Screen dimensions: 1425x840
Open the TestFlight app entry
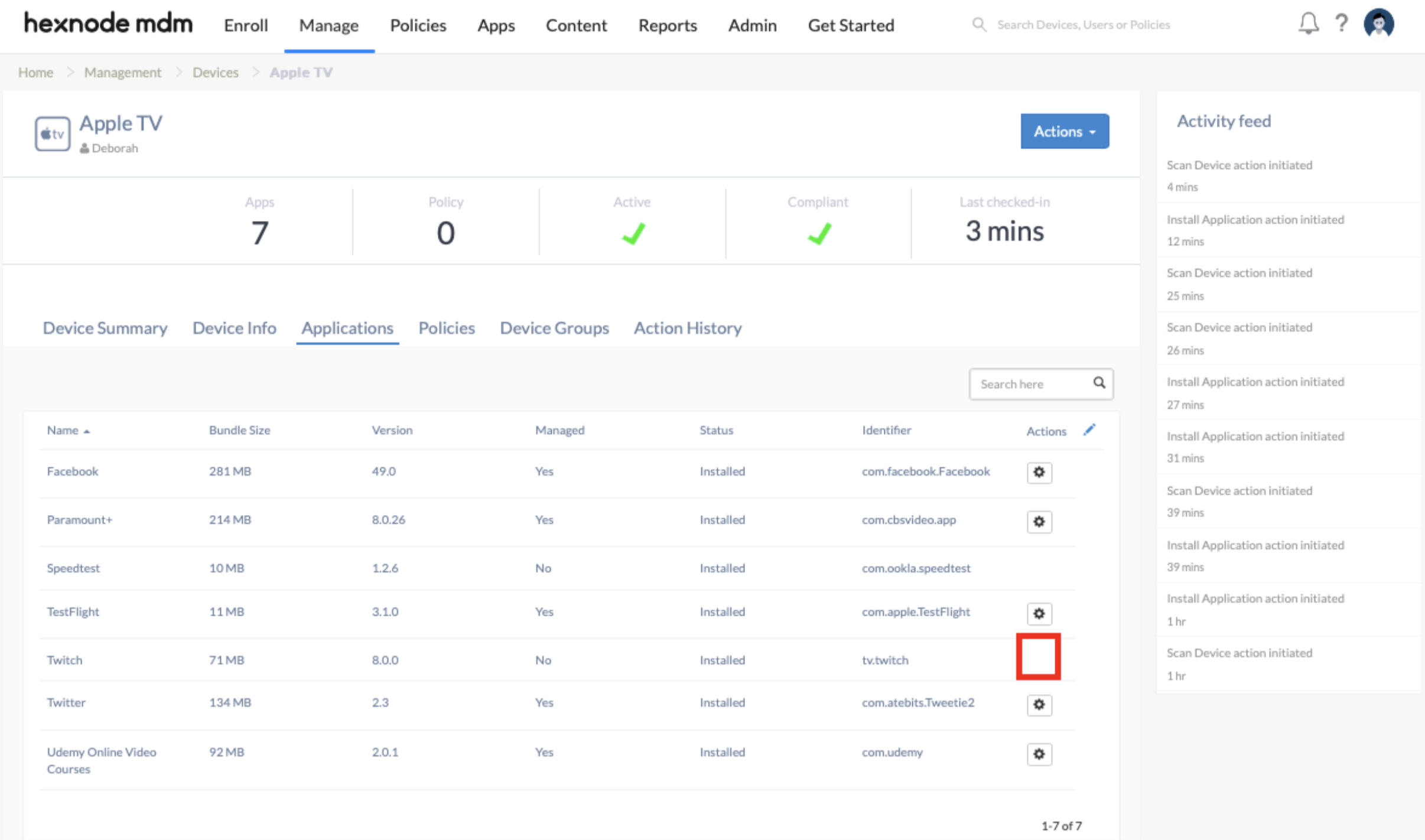[73, 612]
